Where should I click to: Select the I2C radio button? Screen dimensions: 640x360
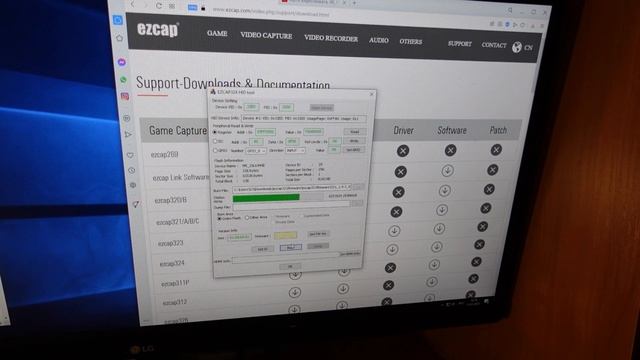(x=215, y=141)
